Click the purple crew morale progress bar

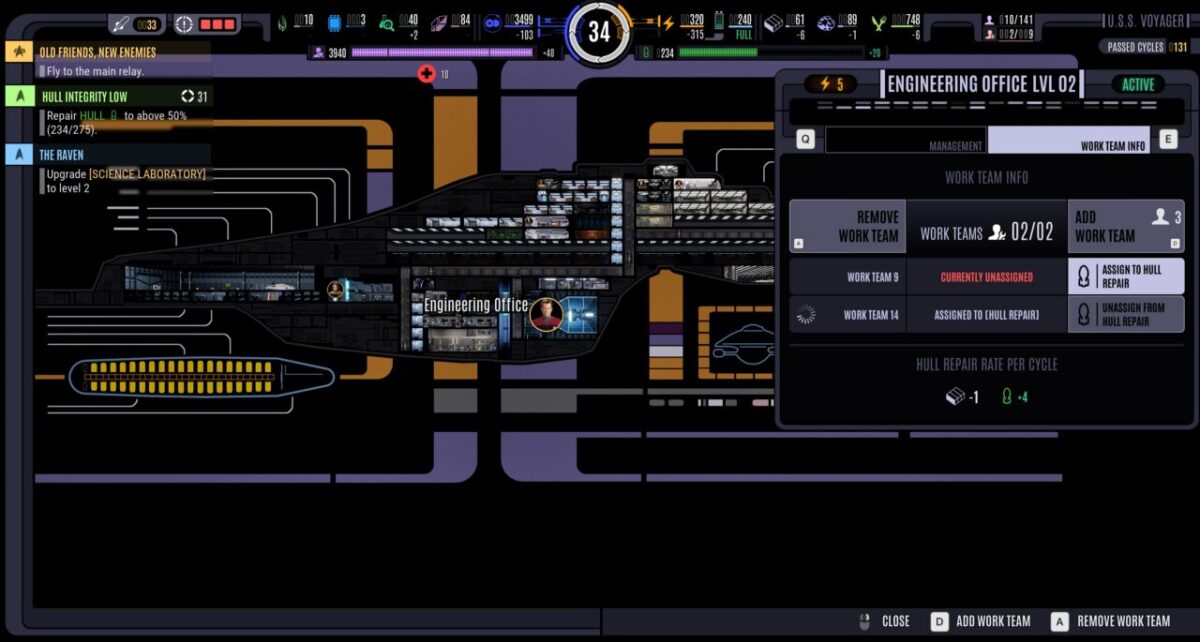coord(442,53)
